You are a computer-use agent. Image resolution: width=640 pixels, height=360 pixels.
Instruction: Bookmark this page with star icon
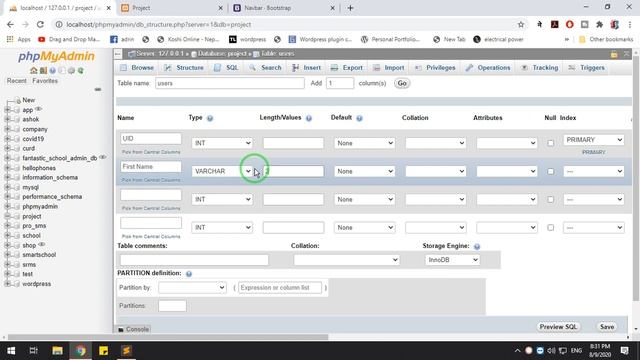pos(521,24)
